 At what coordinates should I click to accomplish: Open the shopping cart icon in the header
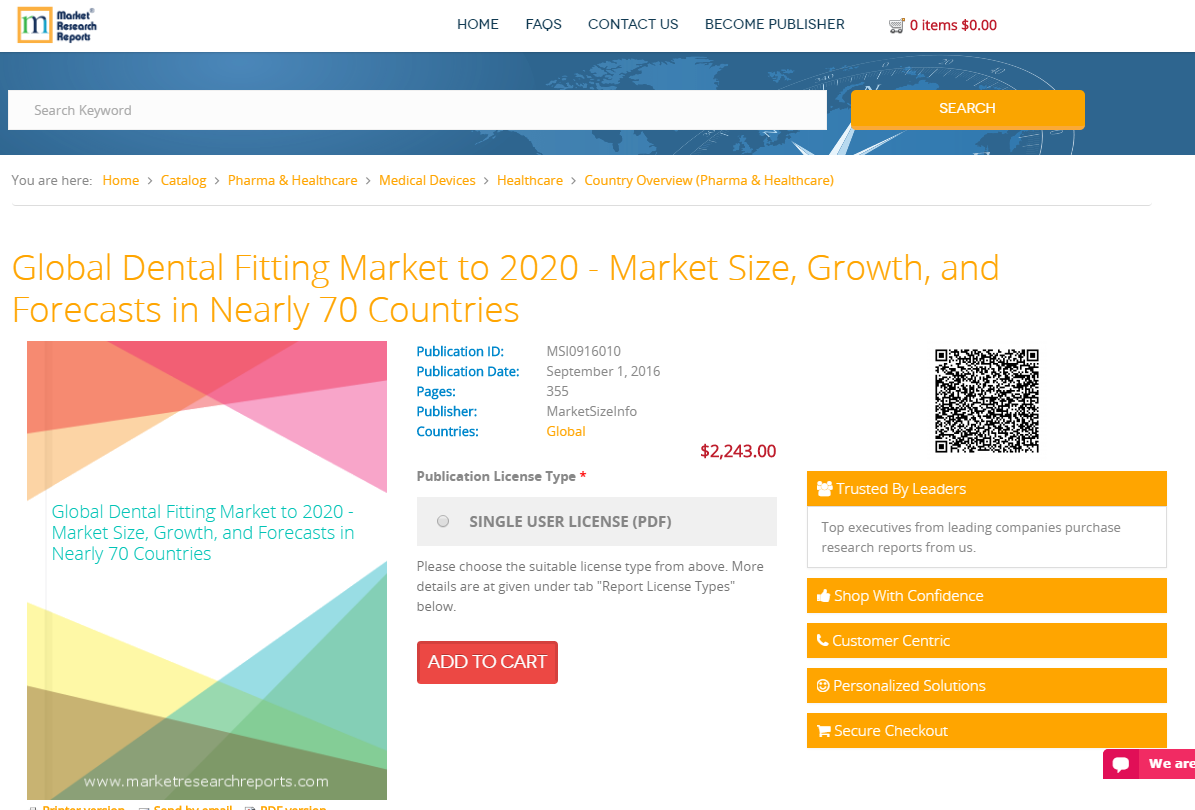point(898,24)
